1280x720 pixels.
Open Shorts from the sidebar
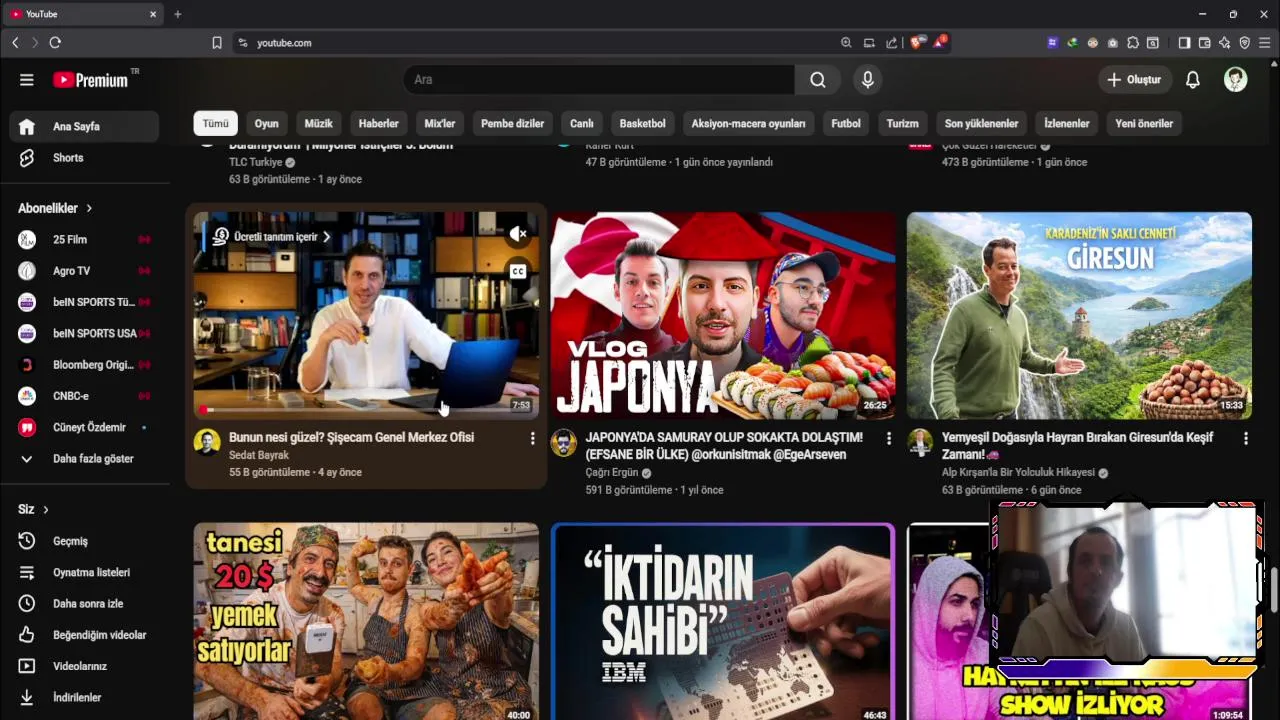click(x=84, y=158)
